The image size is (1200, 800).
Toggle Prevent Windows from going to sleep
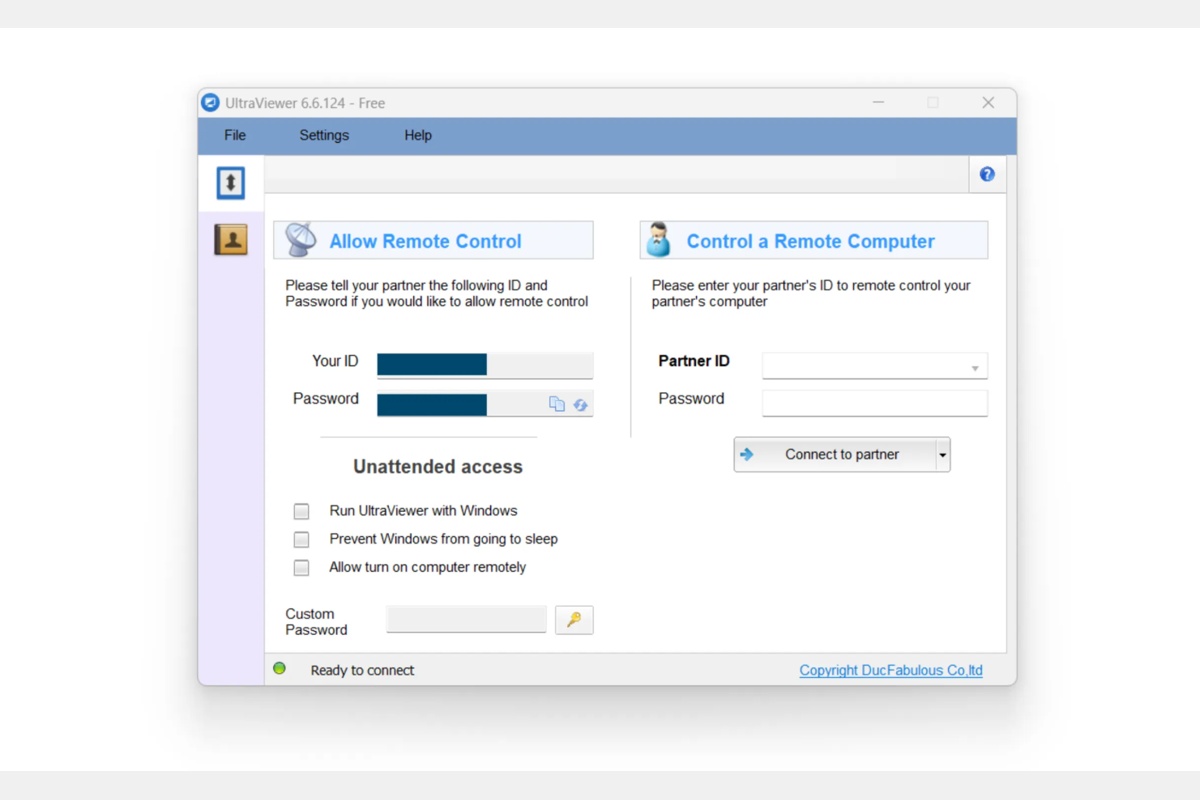301,539
